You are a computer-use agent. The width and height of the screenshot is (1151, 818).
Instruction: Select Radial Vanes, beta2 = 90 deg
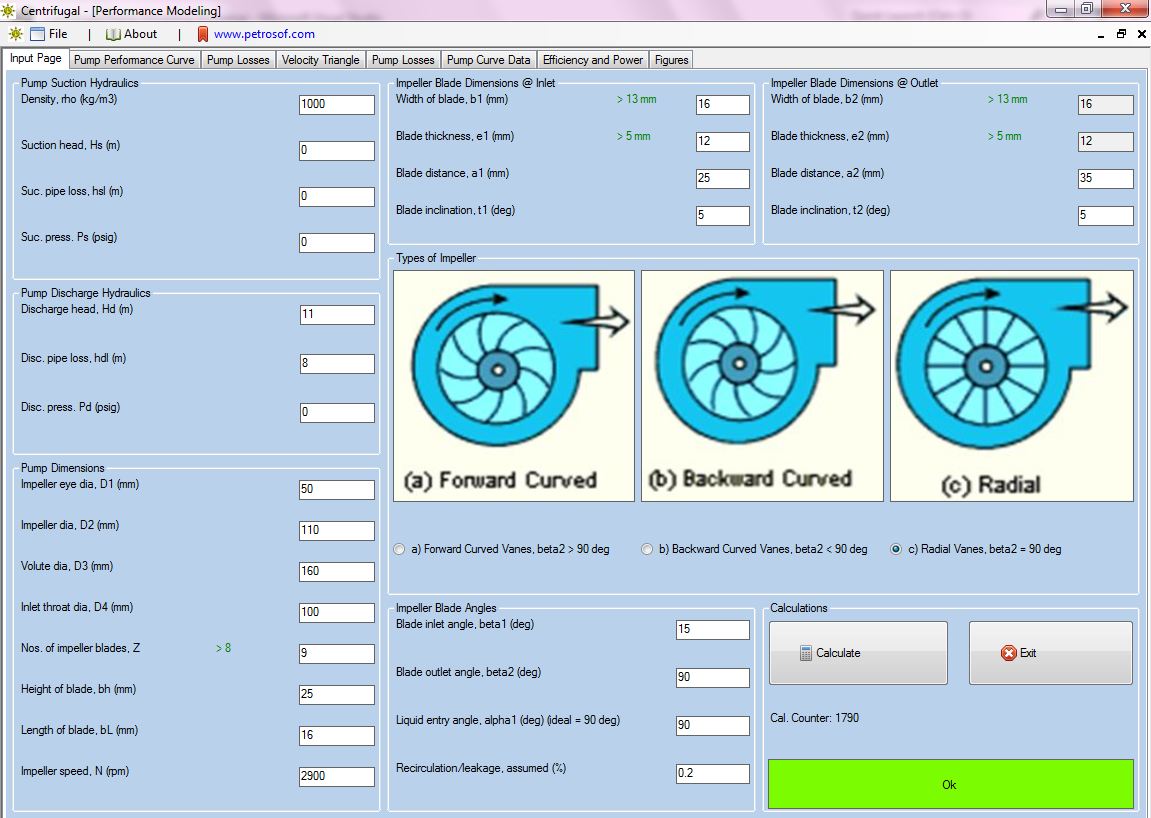(893, 549)
